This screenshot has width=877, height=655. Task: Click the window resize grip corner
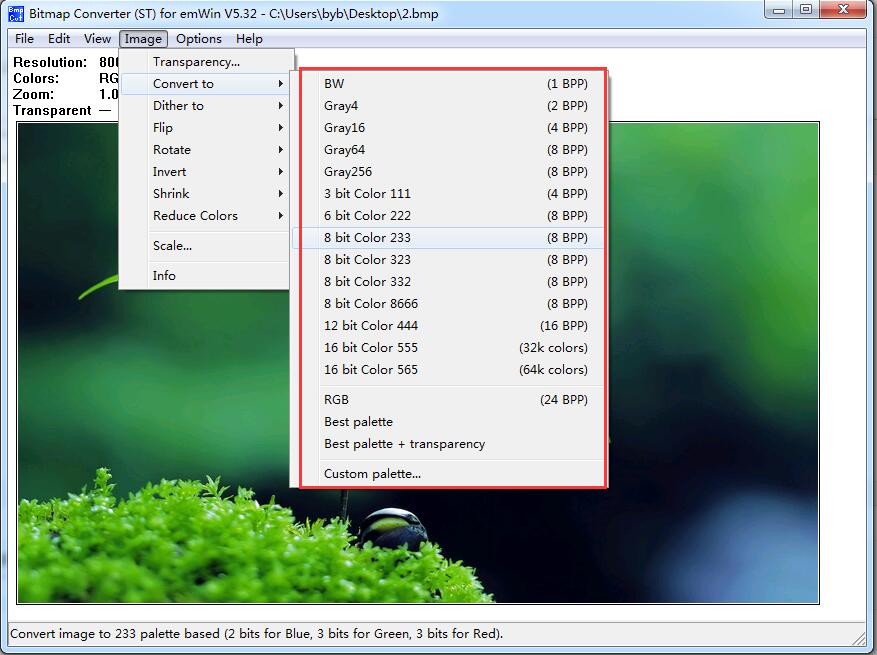tap(858, 637)
